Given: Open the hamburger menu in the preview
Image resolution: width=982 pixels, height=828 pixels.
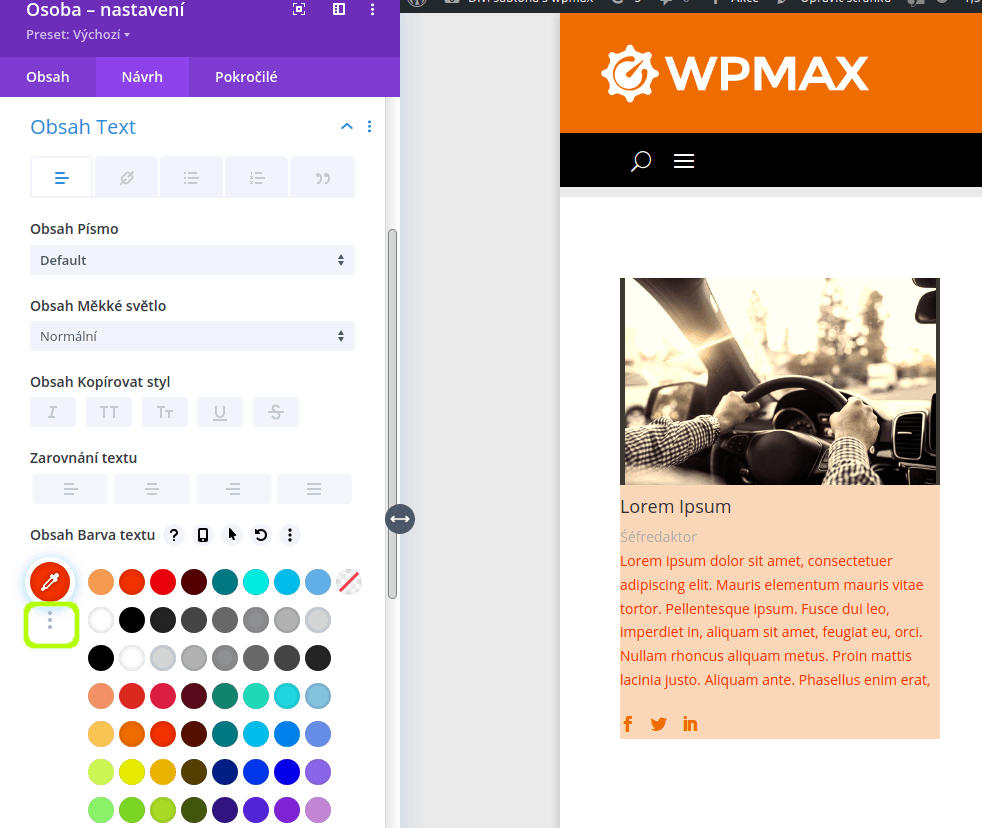Looking at the screenshot, I should (x=684, y=161).
